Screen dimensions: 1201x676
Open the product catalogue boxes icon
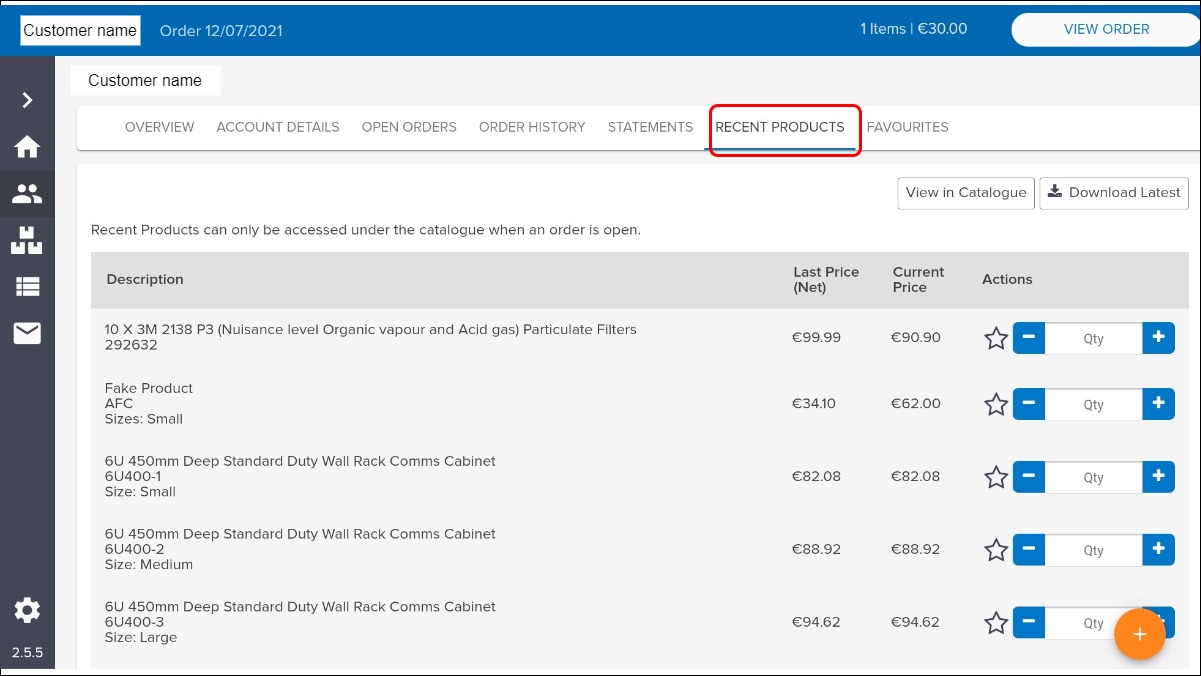coord(27,240)
